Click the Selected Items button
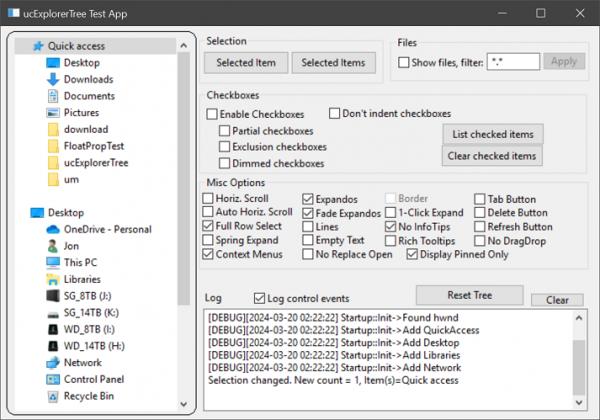Screen dimensions: 600x420 [x=334, y=63]
